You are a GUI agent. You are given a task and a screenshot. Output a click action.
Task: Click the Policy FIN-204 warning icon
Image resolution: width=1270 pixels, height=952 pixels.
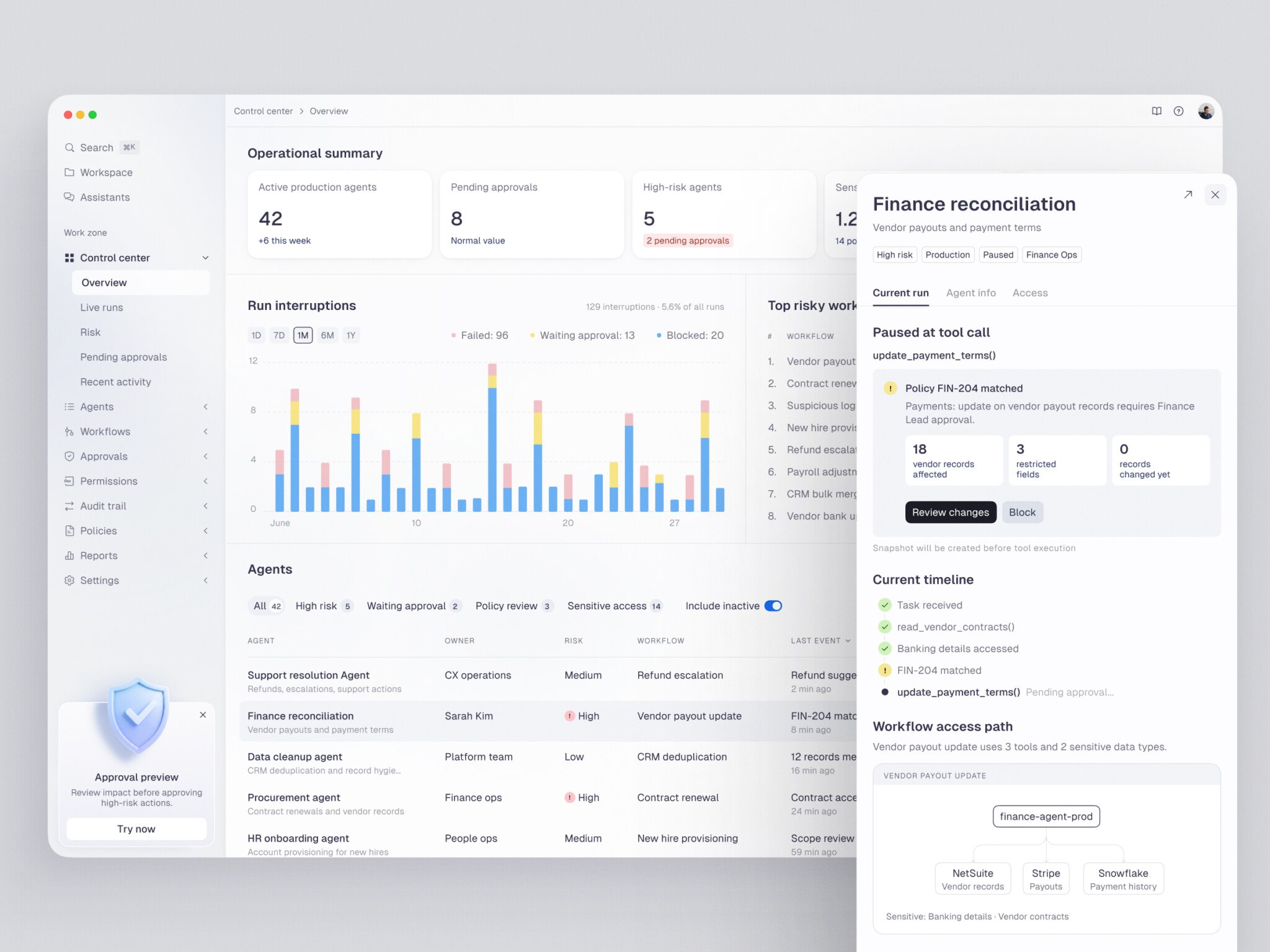[x=890, y=388]
